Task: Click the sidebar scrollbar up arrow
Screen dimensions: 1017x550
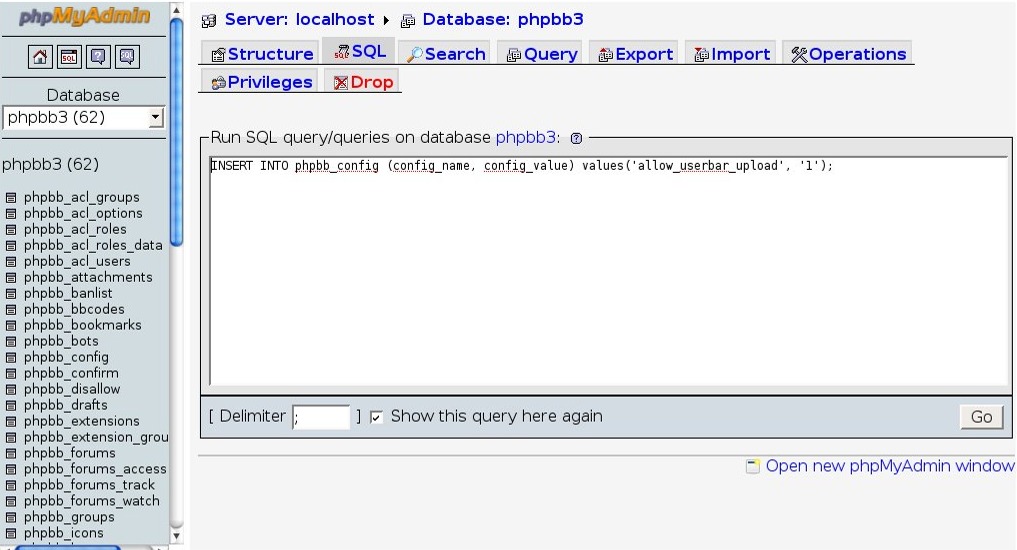Action: (x=176, y=10)
